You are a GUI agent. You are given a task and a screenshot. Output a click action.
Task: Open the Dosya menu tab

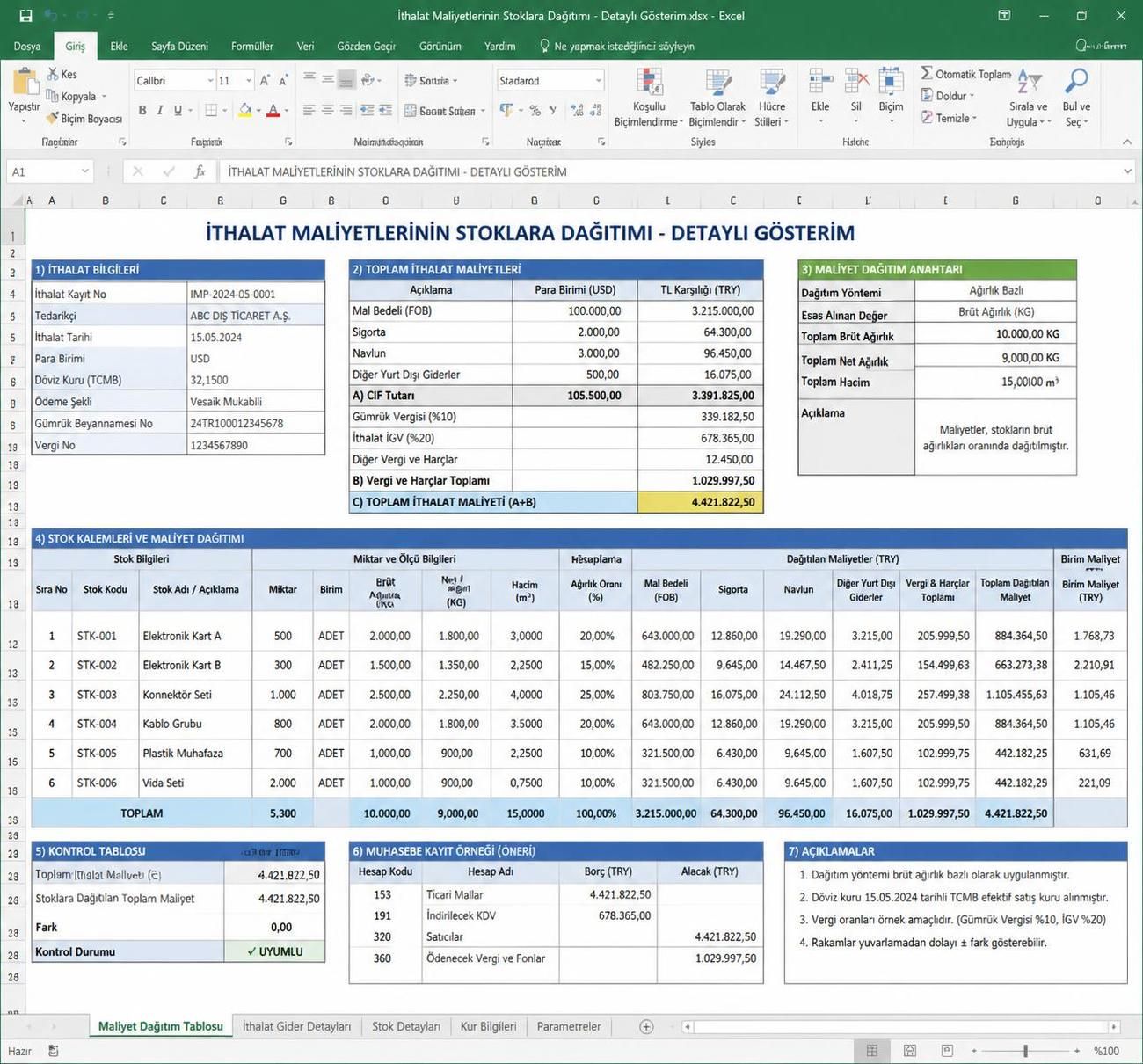click(x=27, y=46)
